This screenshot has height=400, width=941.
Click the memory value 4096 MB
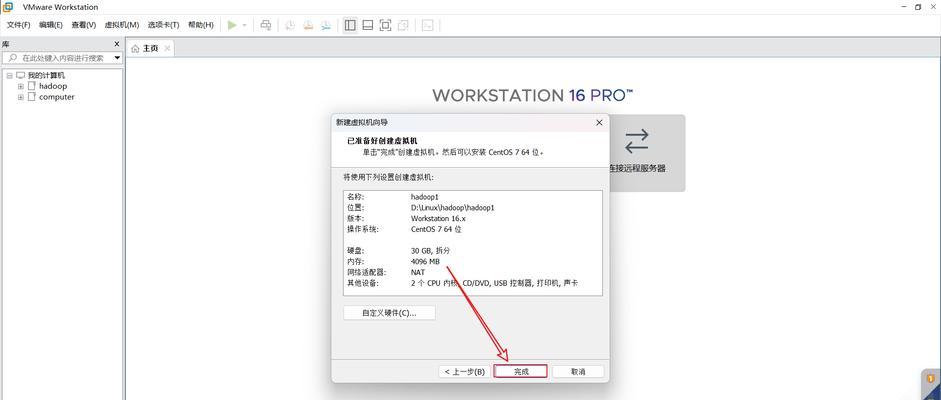[425, 261]
